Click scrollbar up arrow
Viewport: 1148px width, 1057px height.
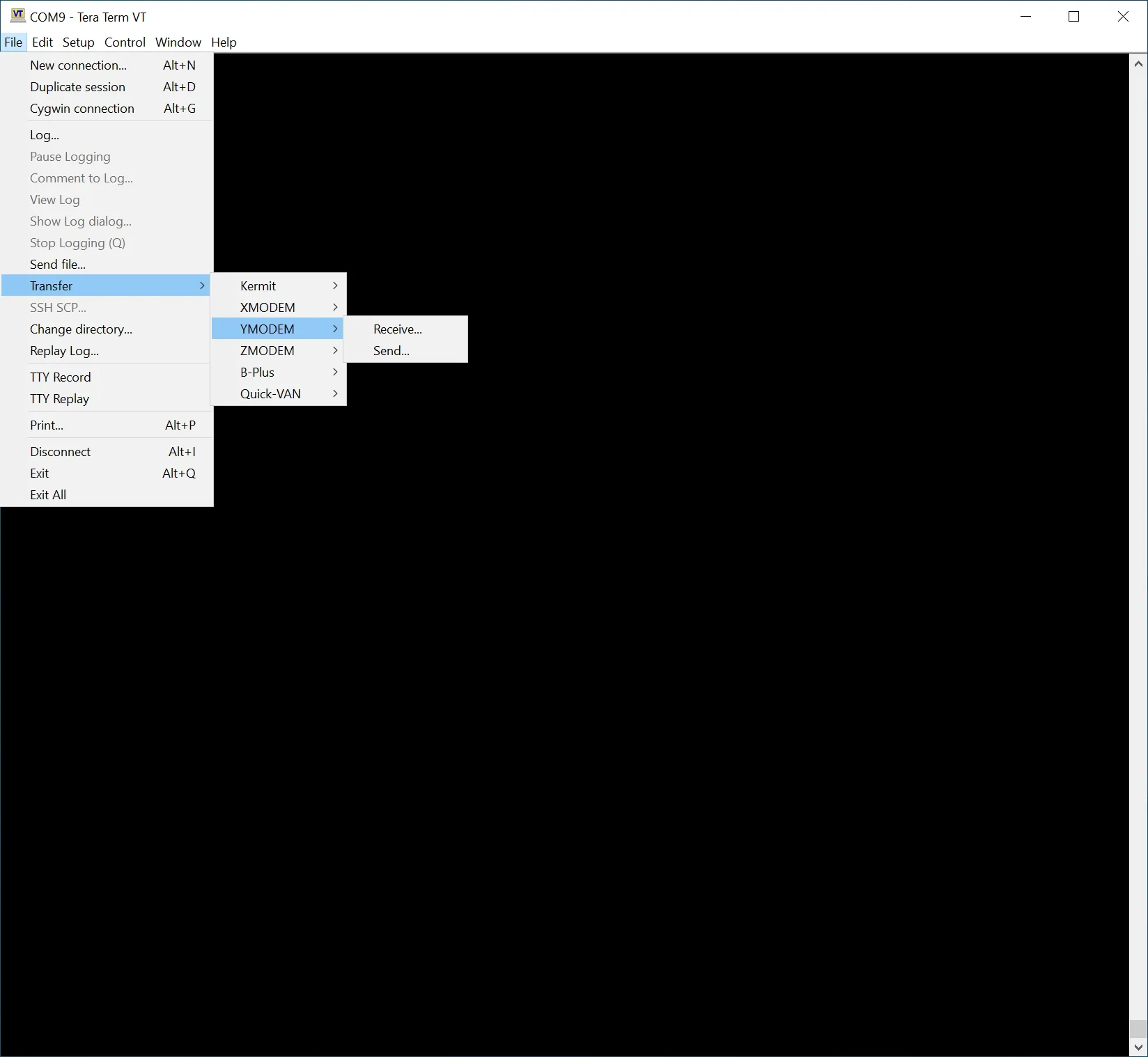pyautogui.click(x=1138, y=63)
